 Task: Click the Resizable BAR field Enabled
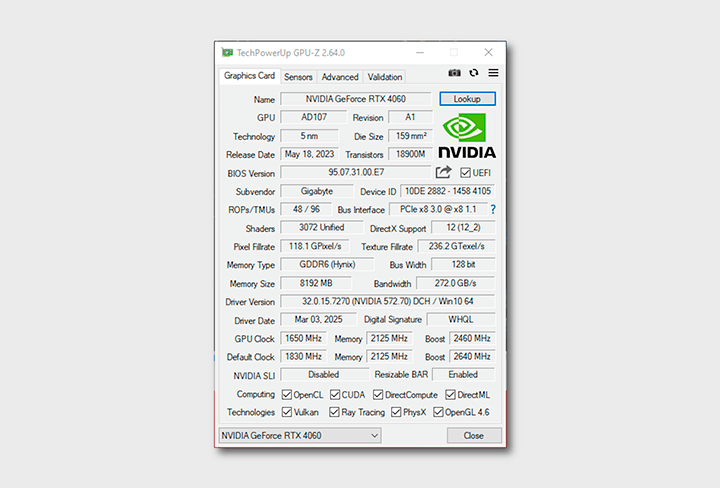point(463,375)
